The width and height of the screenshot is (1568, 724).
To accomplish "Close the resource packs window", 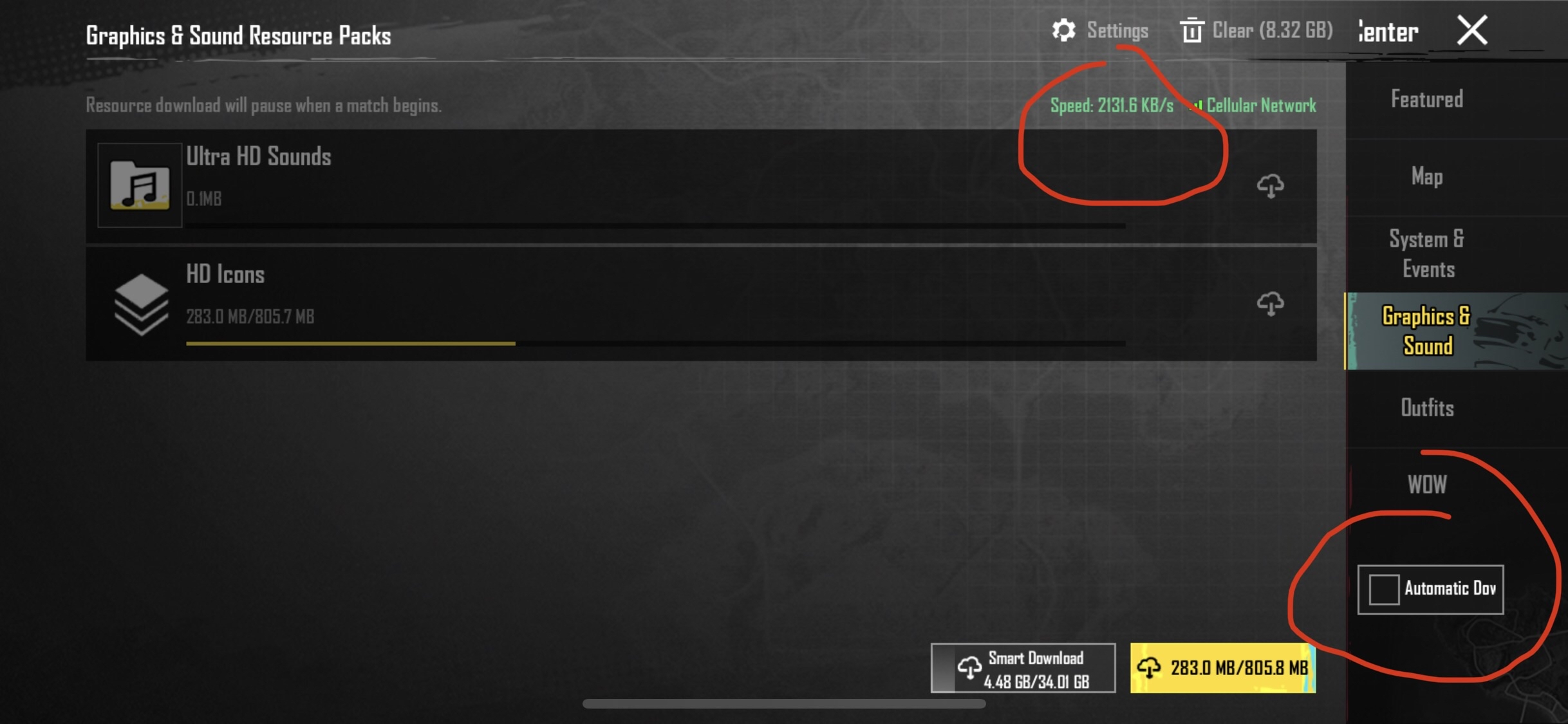I will click(1472, 30).
